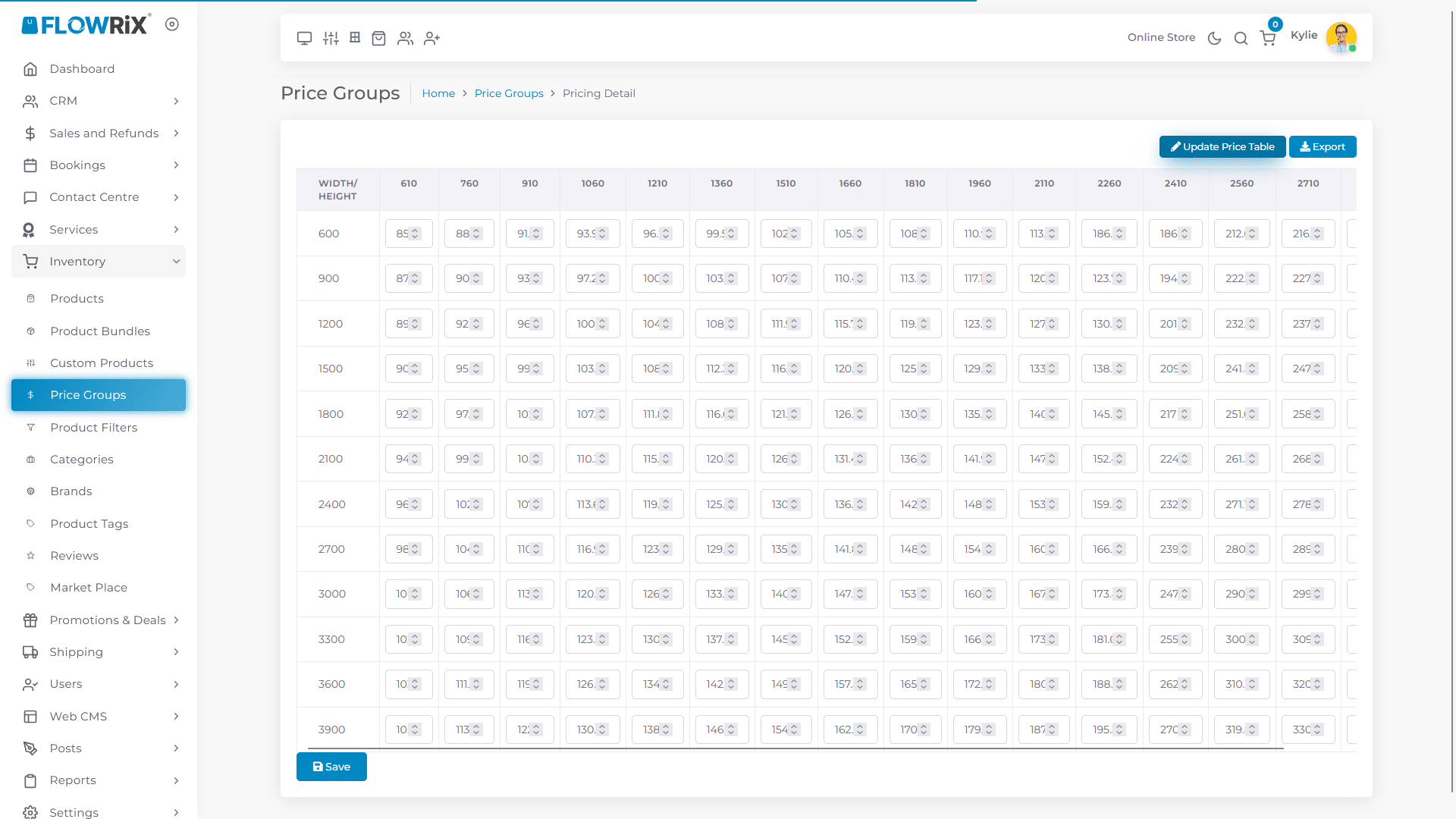Open Product Filters in sidebar
1456x819 pixels.
[94, 428]
